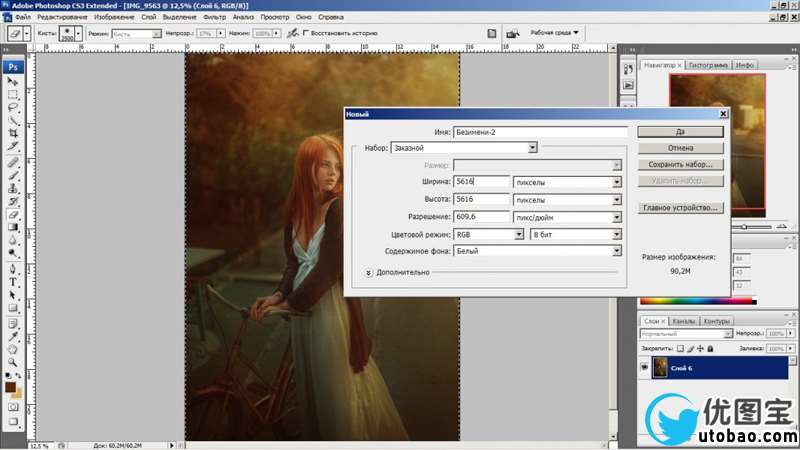Select the Lasso tool
This screenshot has width=800, height=450.
13,108
